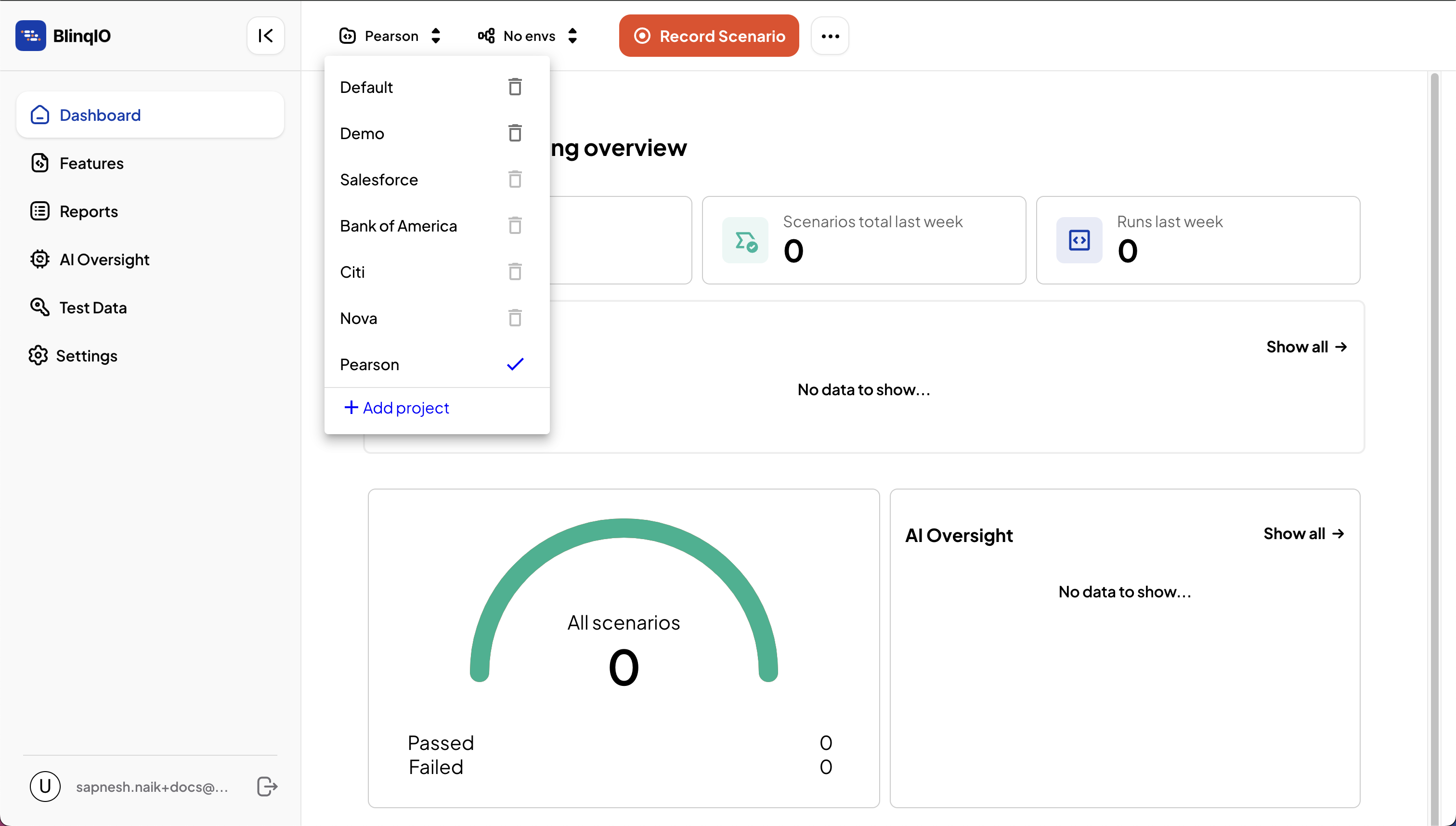Click Show all above No data panel

pyautogui.click(x=1307, y=347)
